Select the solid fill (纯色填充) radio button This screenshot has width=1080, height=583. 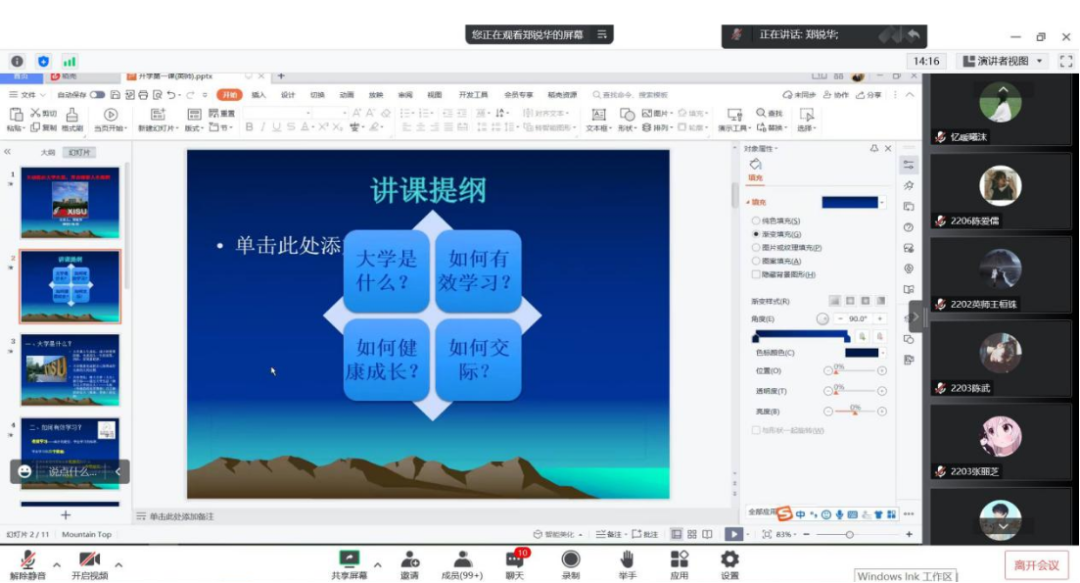[755, 220]
